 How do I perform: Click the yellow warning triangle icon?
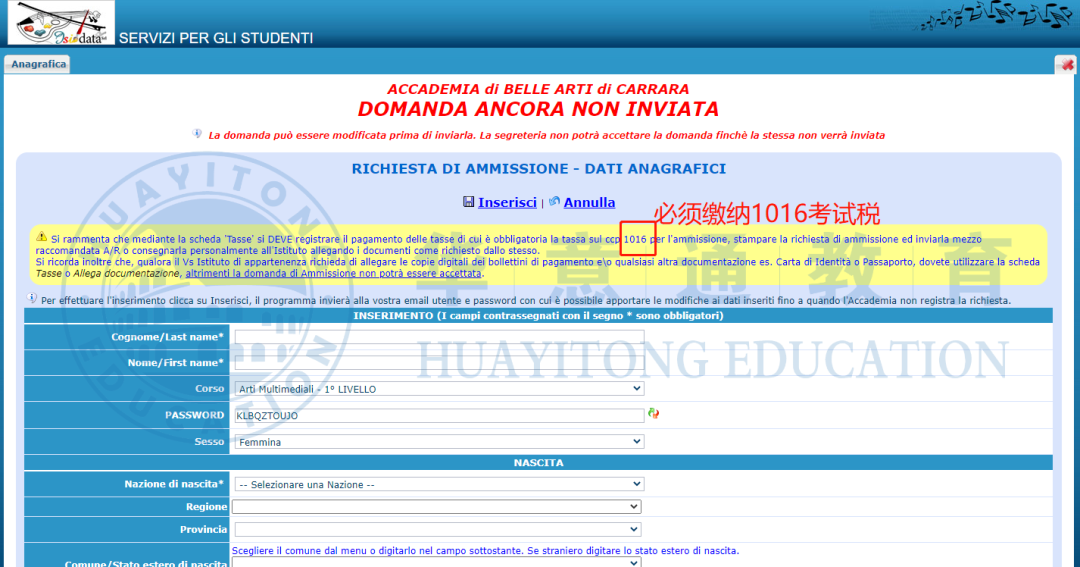41,236
